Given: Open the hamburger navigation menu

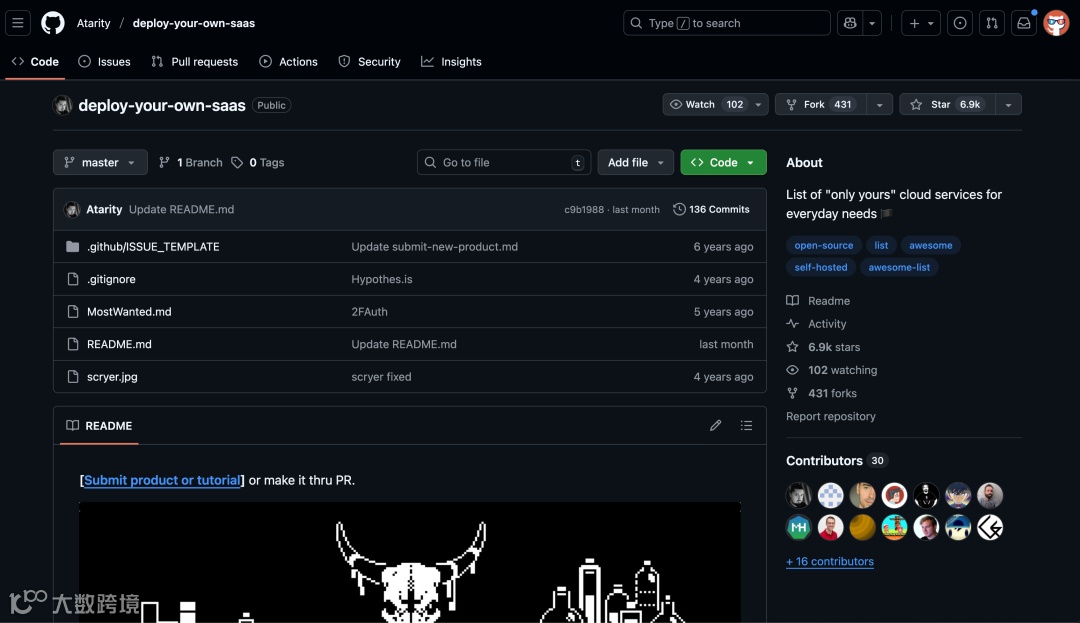Looking at the screenshot, I should pos(18,23).
